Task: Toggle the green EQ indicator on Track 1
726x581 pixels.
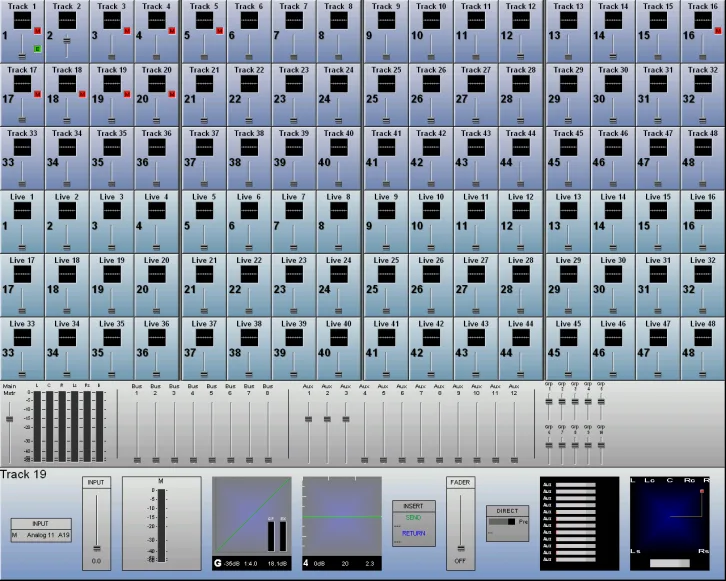Action: [x=38, y=49]
